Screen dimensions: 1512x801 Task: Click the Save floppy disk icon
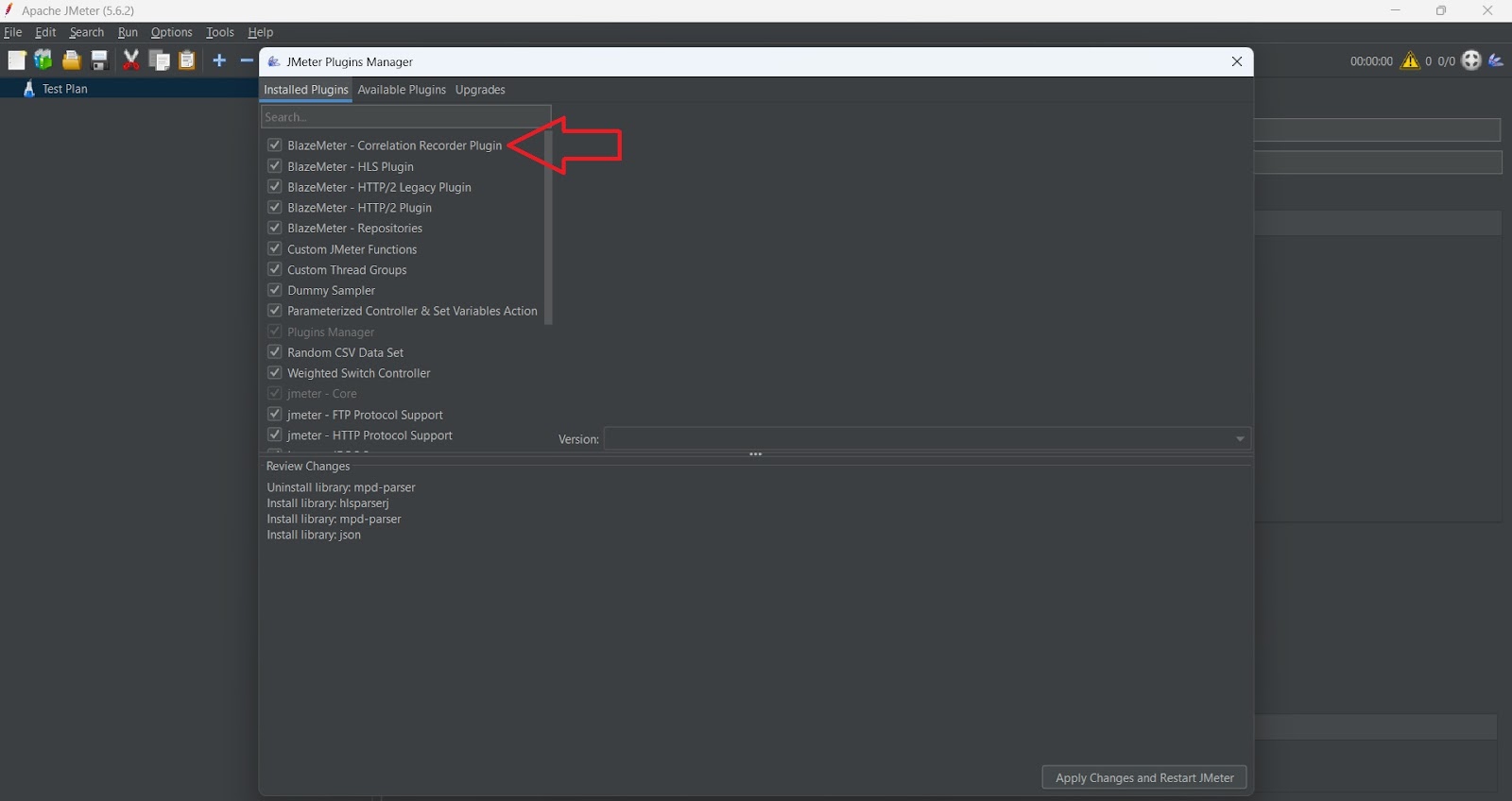(99, 60)
